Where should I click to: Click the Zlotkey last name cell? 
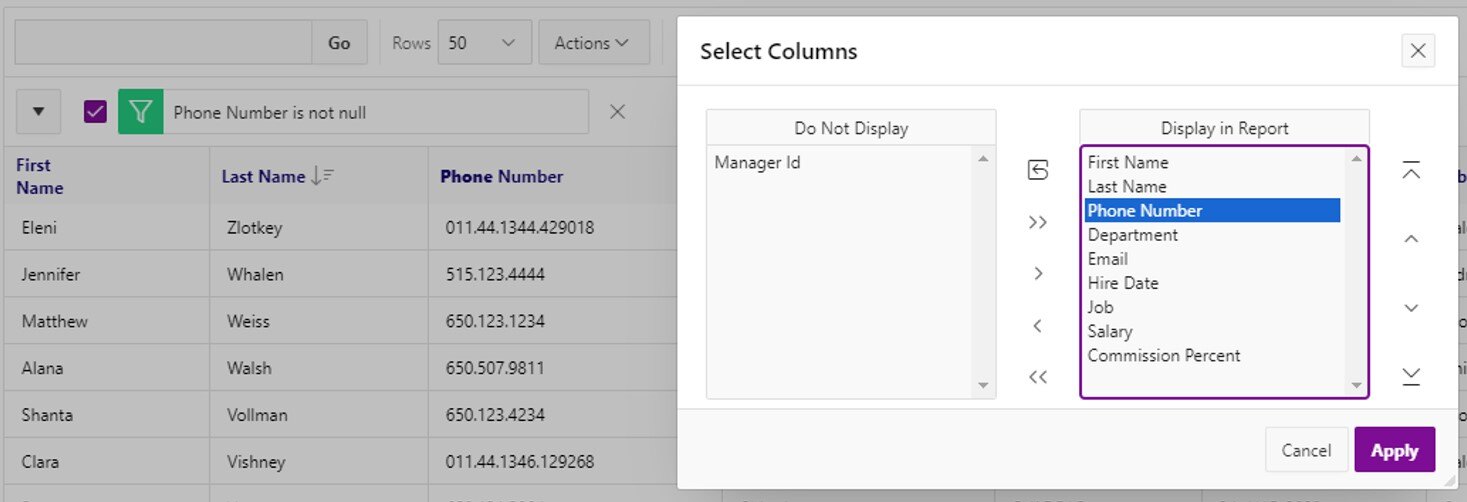coord(255,227)
